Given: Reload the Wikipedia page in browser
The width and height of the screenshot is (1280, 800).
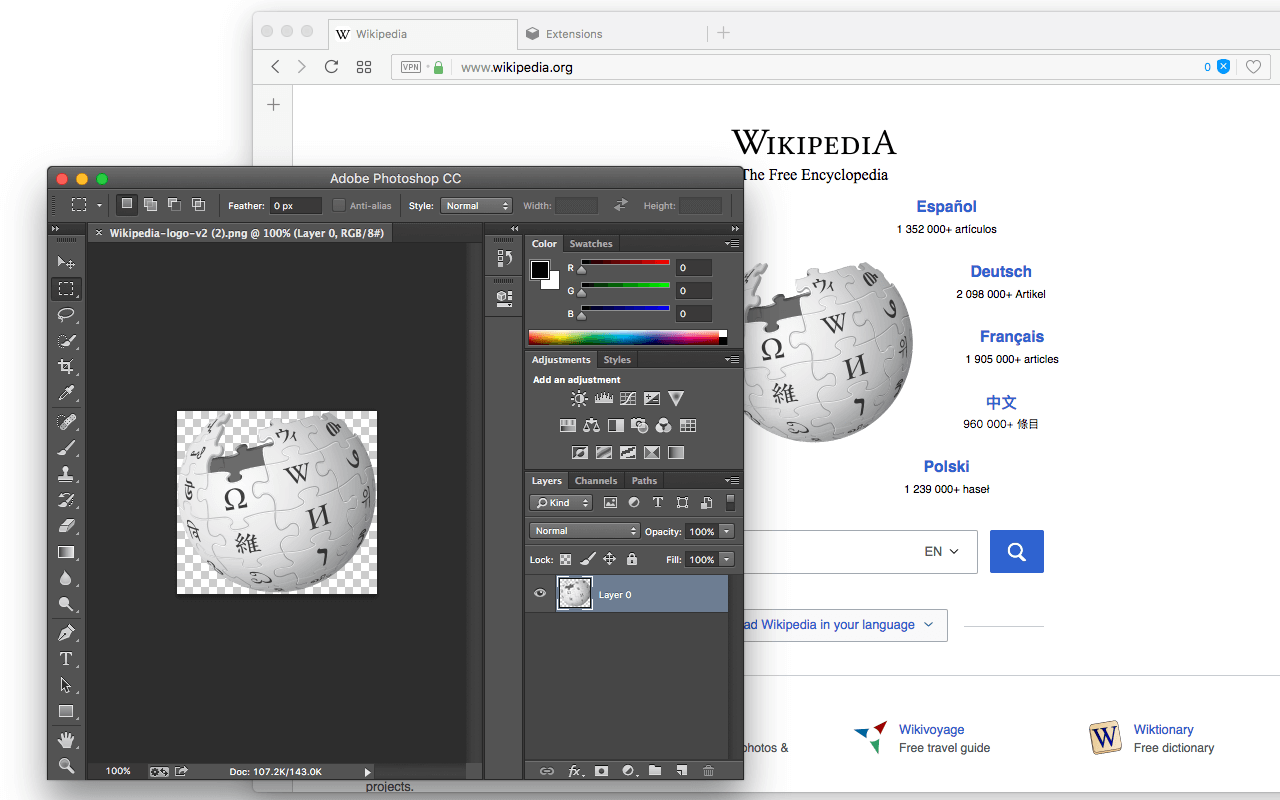Looking at the screenshot, I should [332, 67].
